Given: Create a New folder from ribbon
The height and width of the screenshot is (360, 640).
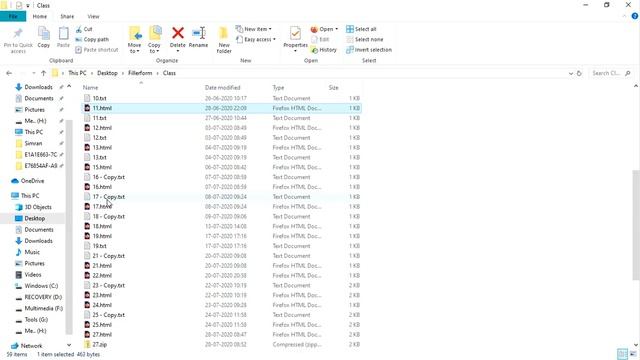Looking at the screenshot, I should coord(224,40).
